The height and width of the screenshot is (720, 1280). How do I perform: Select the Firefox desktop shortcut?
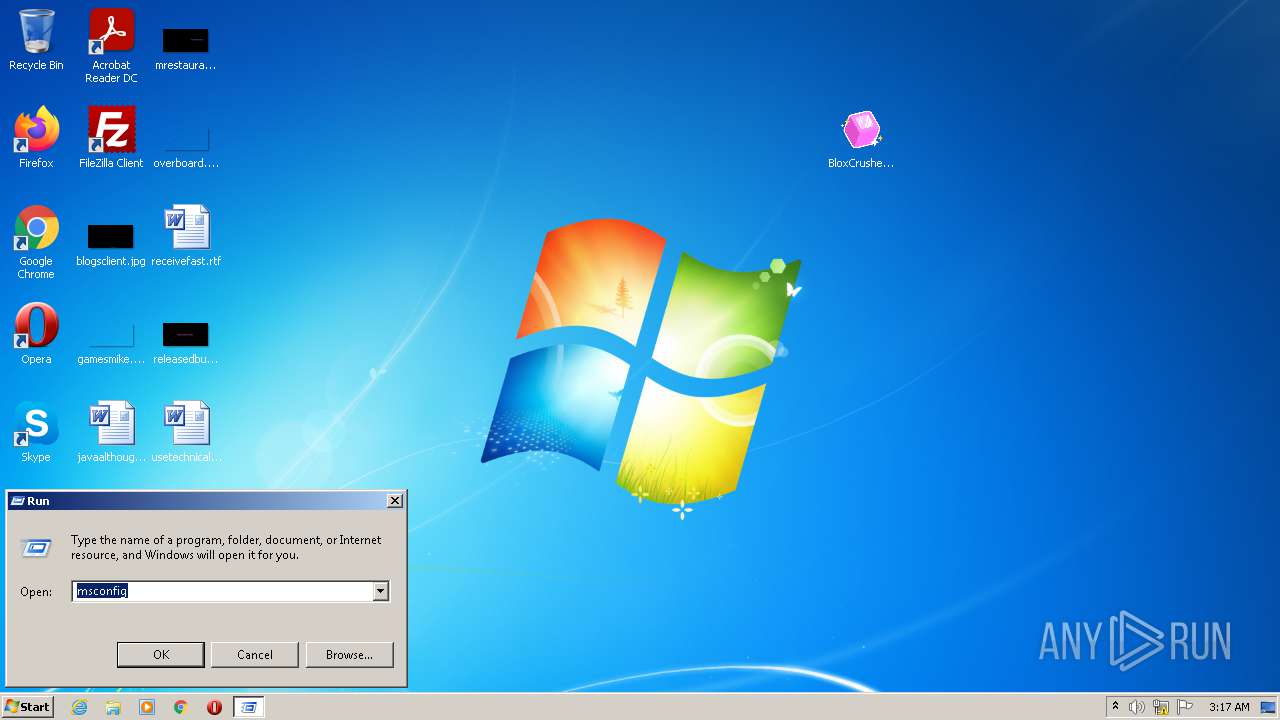[x=36, y=138]
